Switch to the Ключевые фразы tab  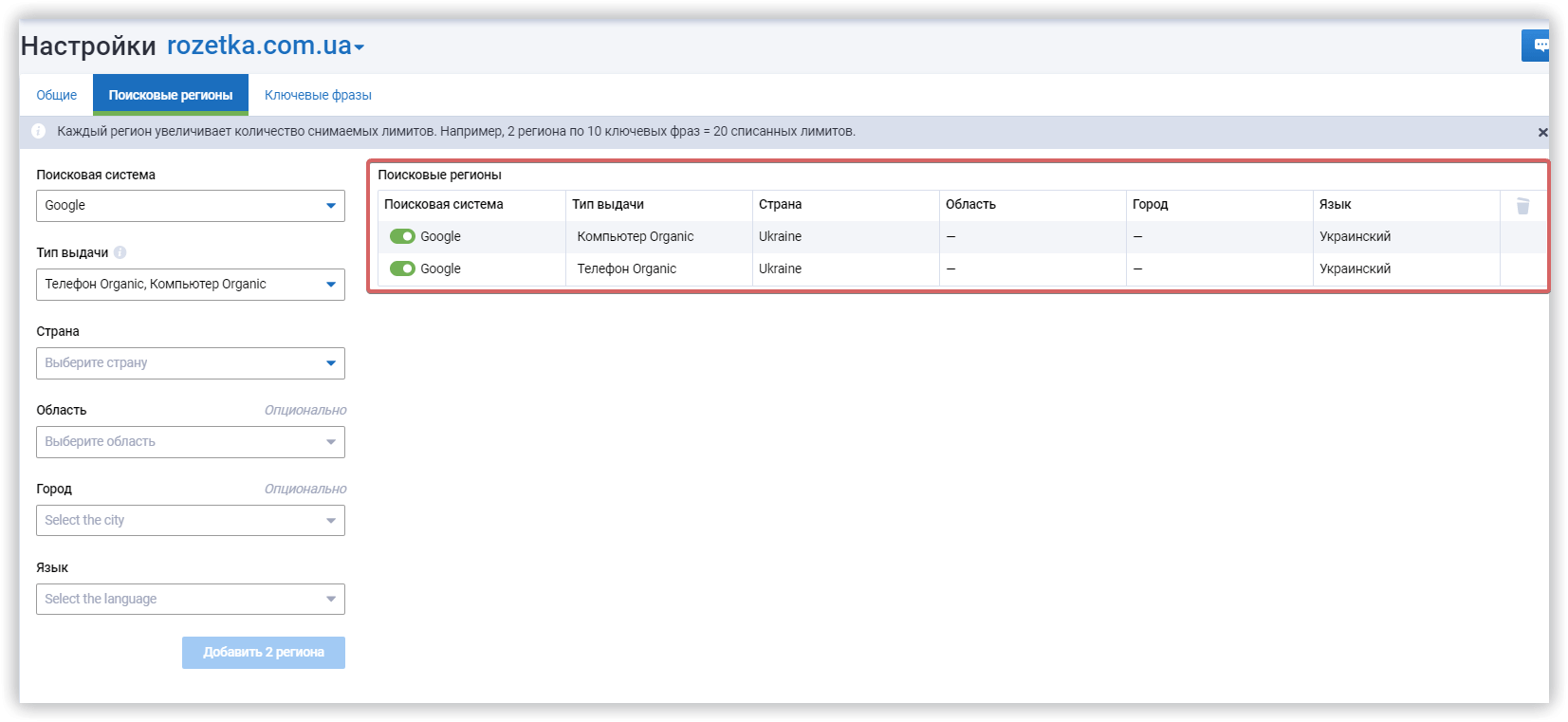(318, 95)
